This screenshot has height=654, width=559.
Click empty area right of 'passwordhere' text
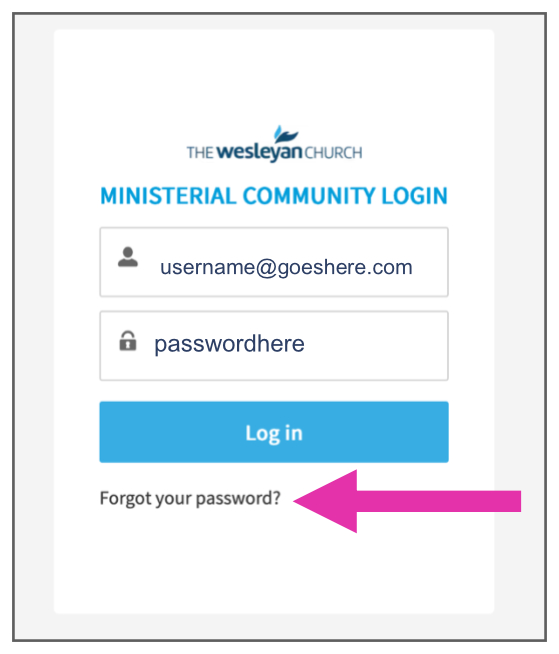click(x=375, y=345)
